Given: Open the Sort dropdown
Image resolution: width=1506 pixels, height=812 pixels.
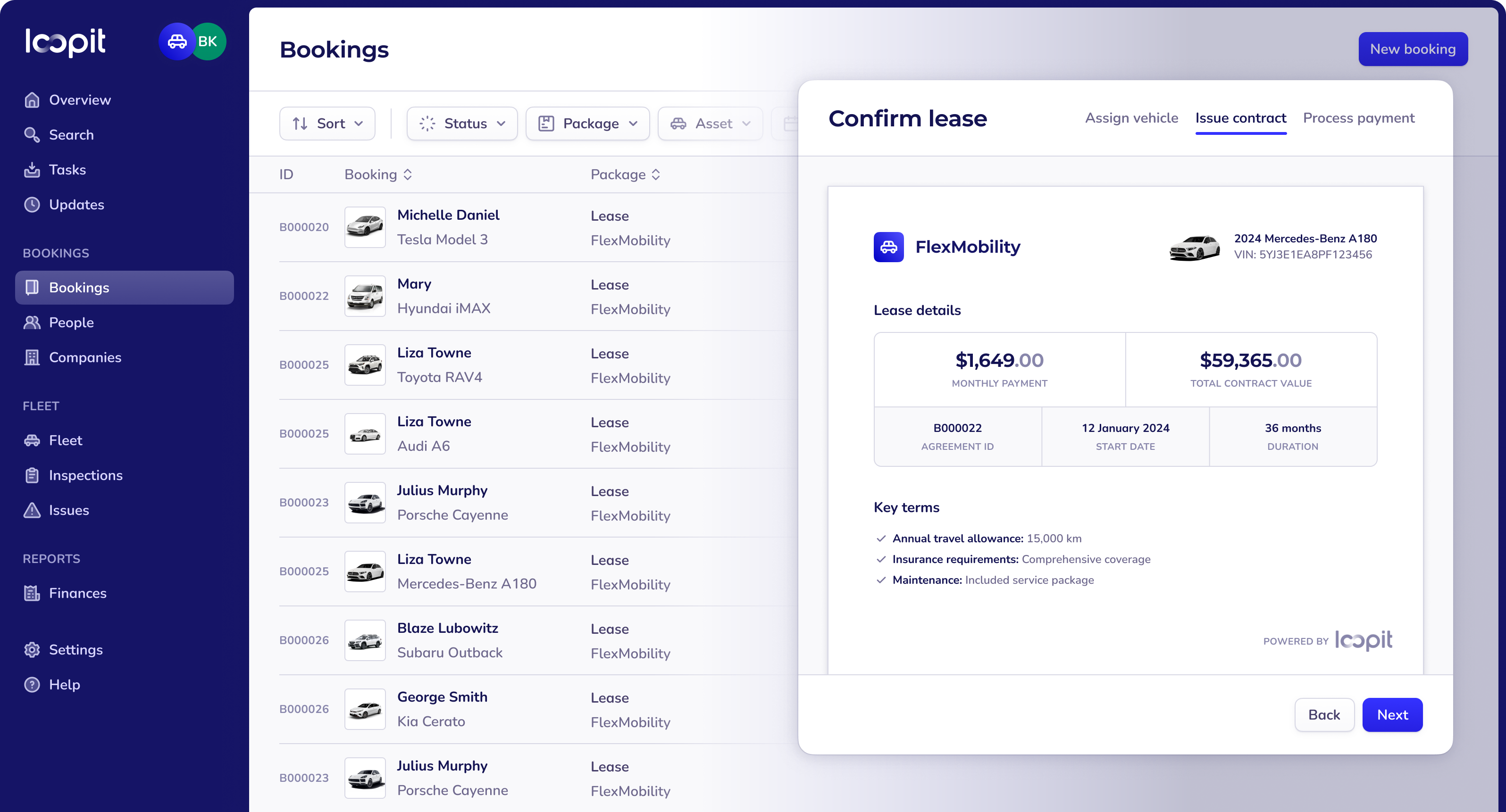Looking at the screenshot, I should click(x=327, y=123).
